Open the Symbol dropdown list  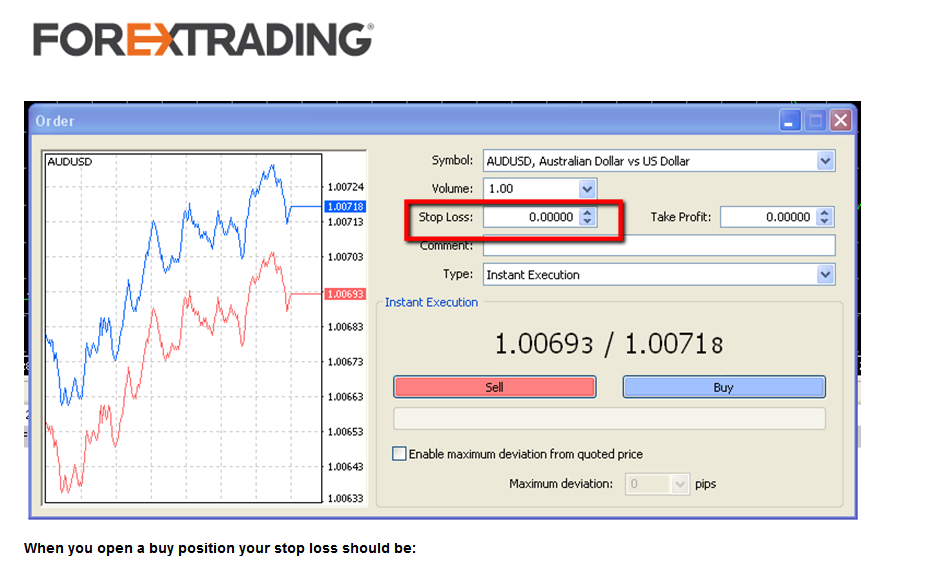click(x=825, y=161)
